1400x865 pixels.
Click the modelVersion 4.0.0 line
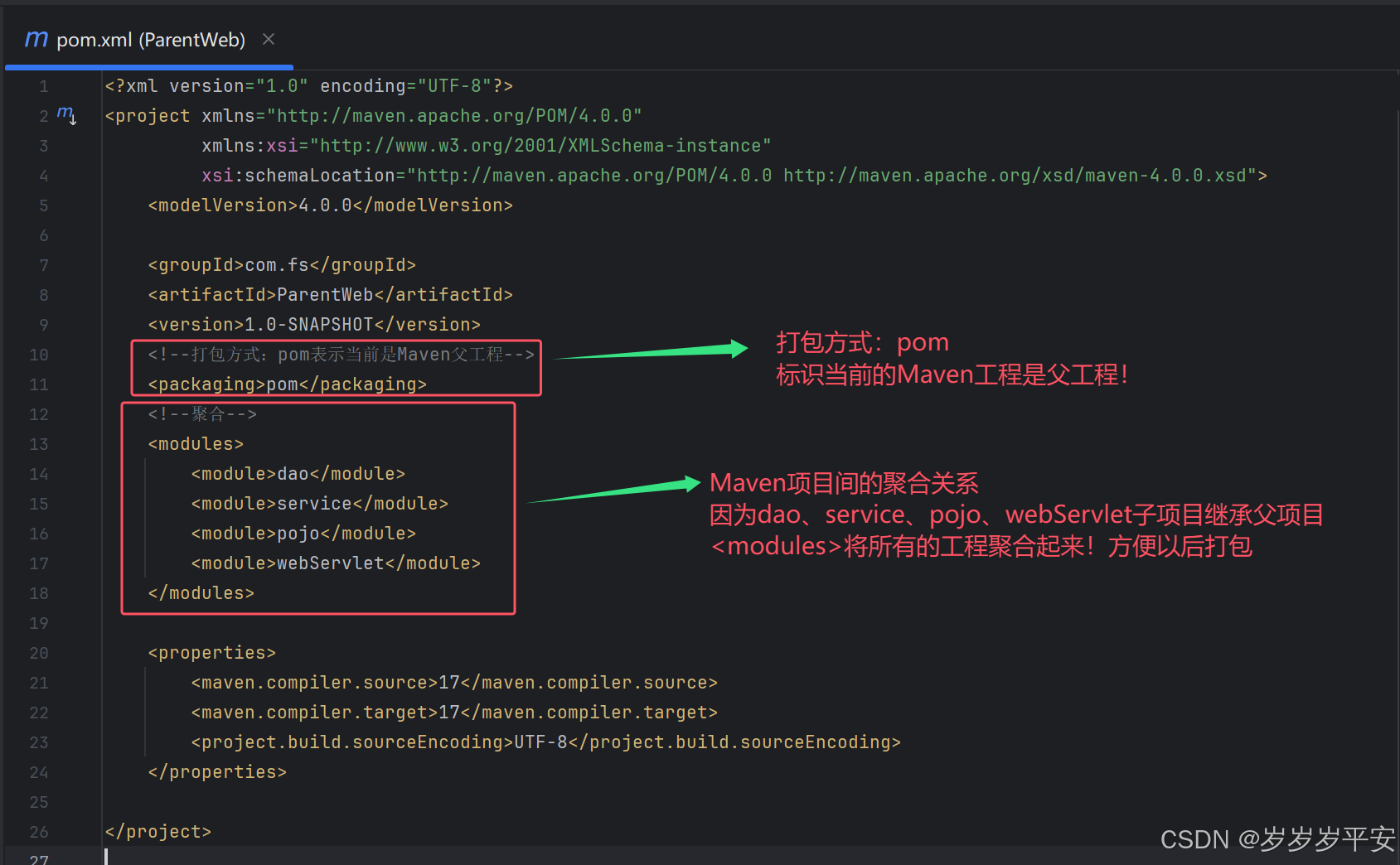[x=331, y=205]
